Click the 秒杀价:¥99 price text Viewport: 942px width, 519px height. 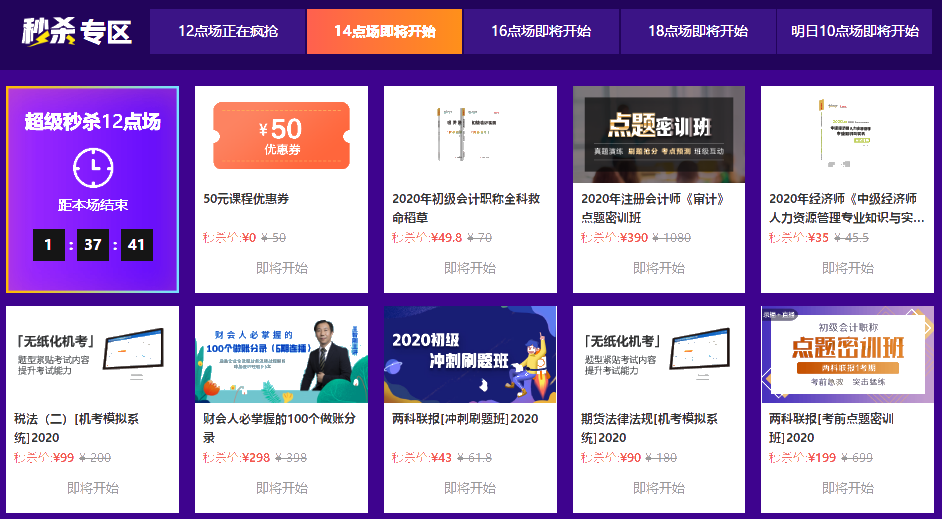pos(44,458)
